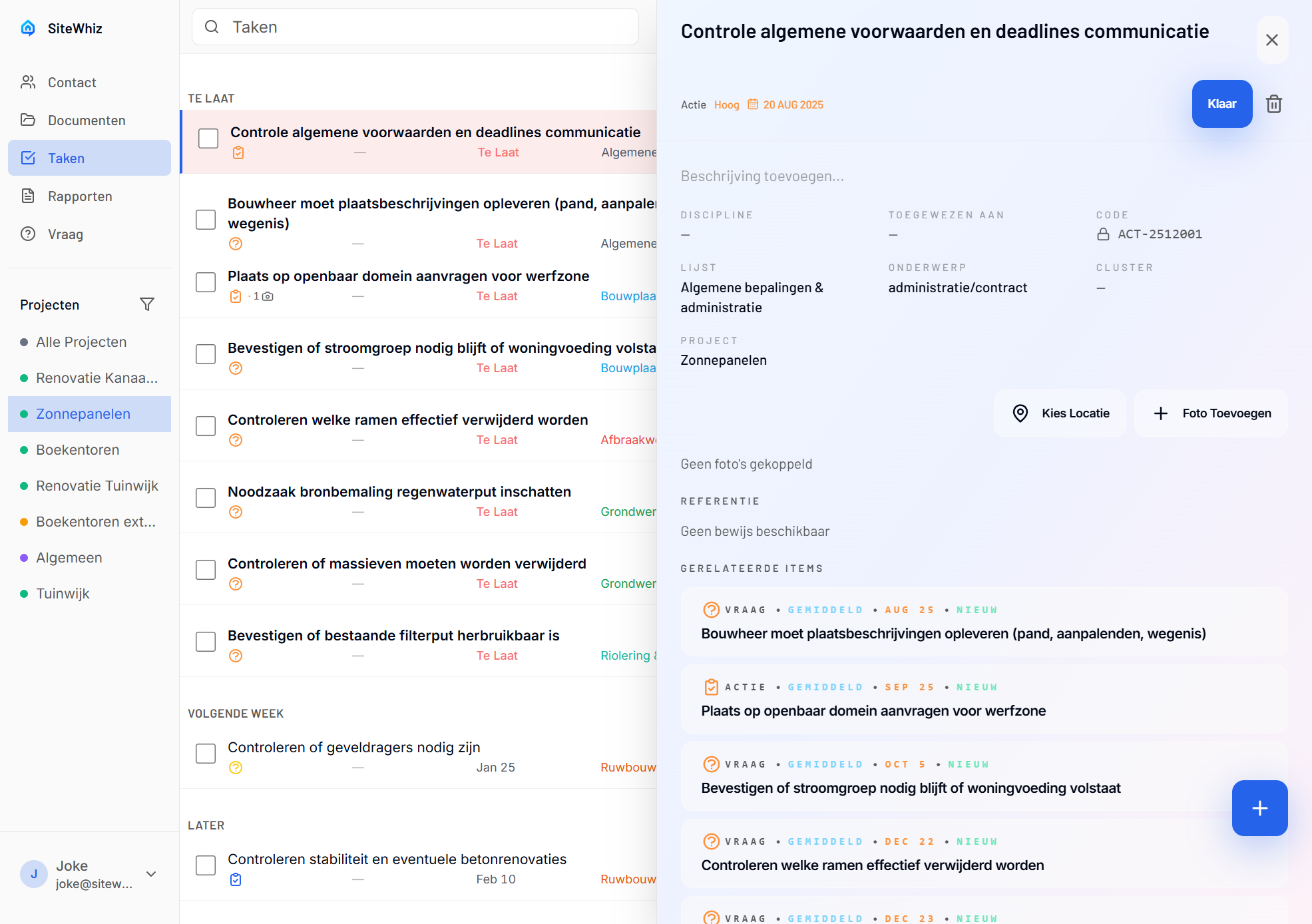Open Rapporten in the sidebar
Image resolution: width=1312 pixels, height=924 pixels.
point(80,196)
